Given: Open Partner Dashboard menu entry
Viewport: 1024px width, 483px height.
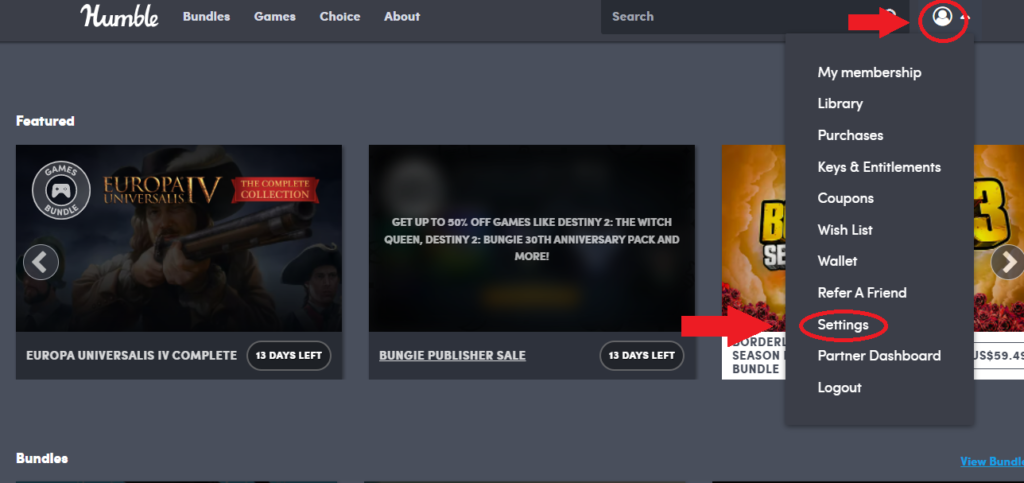Looking at the screenshot, I should tap(879, 356).
